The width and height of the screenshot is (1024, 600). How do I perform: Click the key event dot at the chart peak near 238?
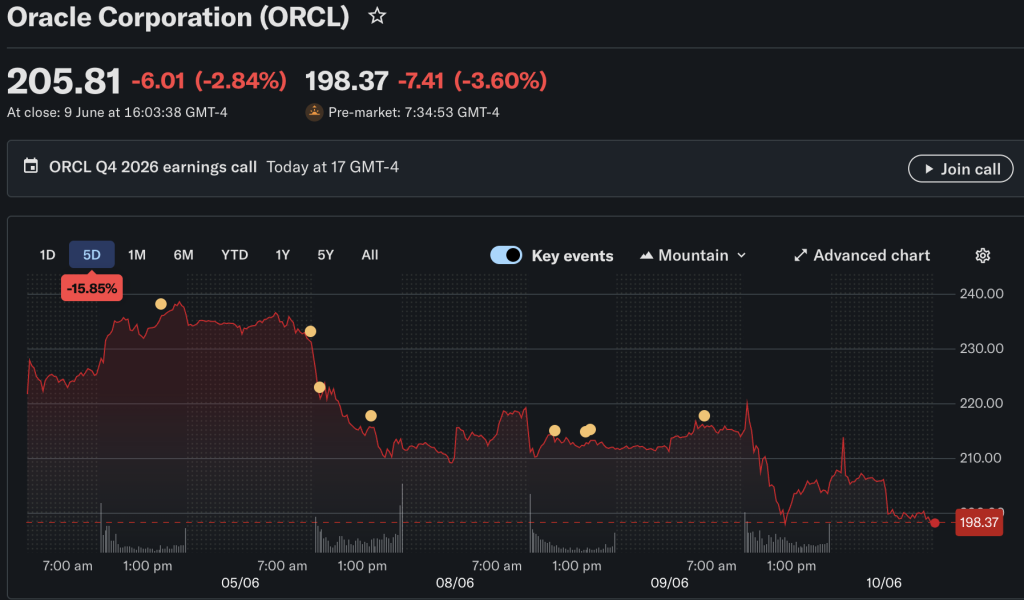[161, 304]
